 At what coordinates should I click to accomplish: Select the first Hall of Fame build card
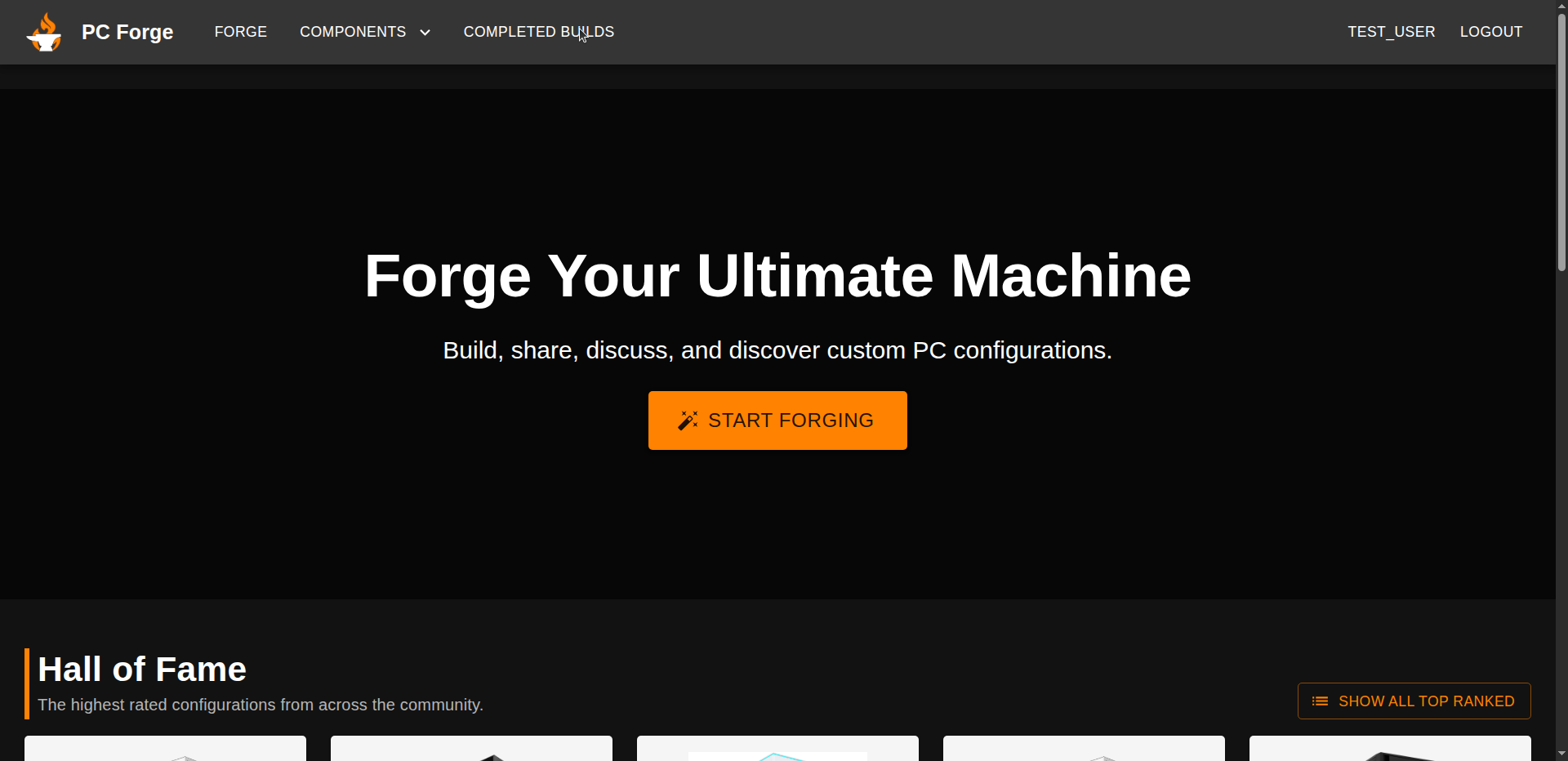[x=165, y=749]
